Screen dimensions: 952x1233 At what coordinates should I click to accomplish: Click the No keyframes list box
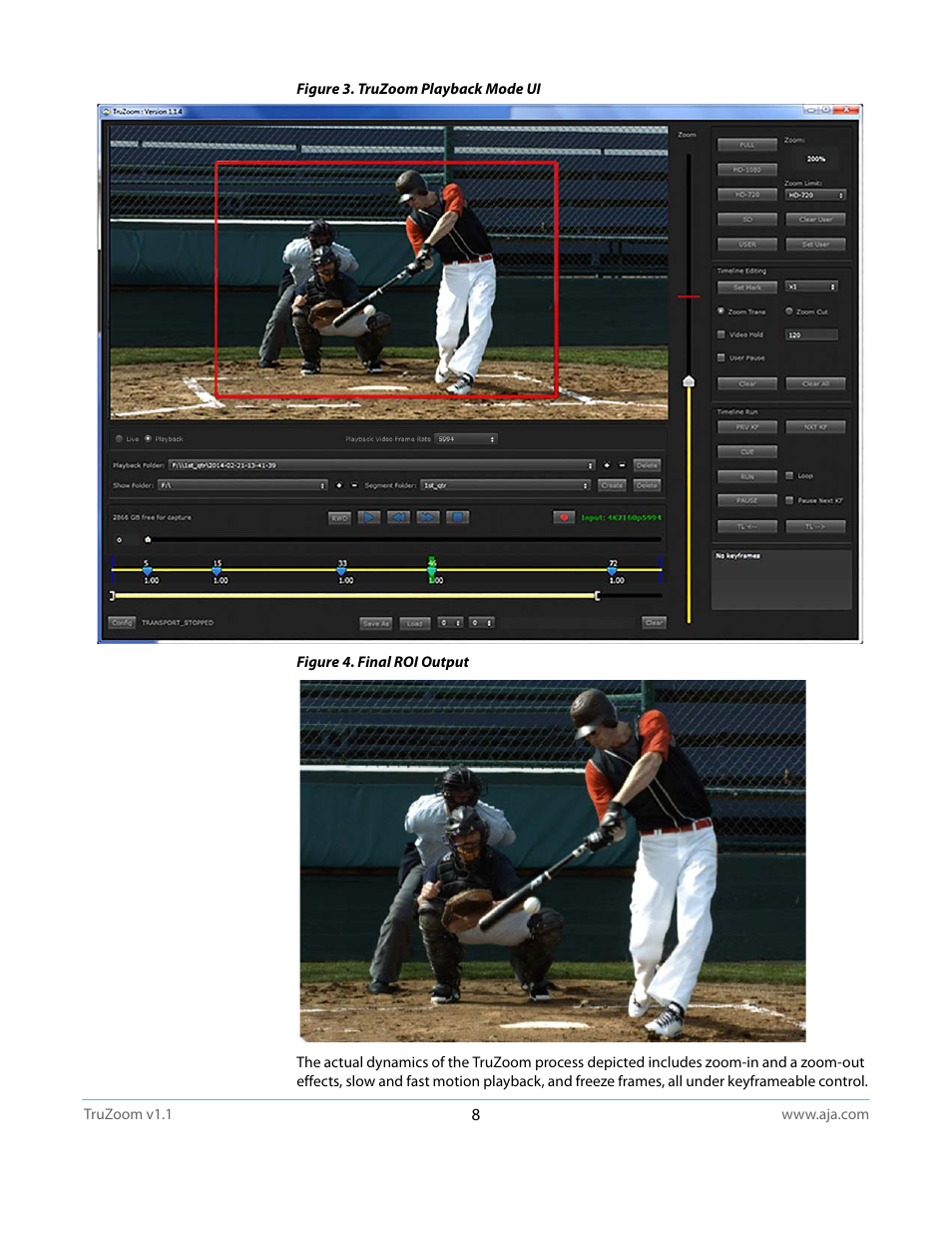(x=781, y=579)
